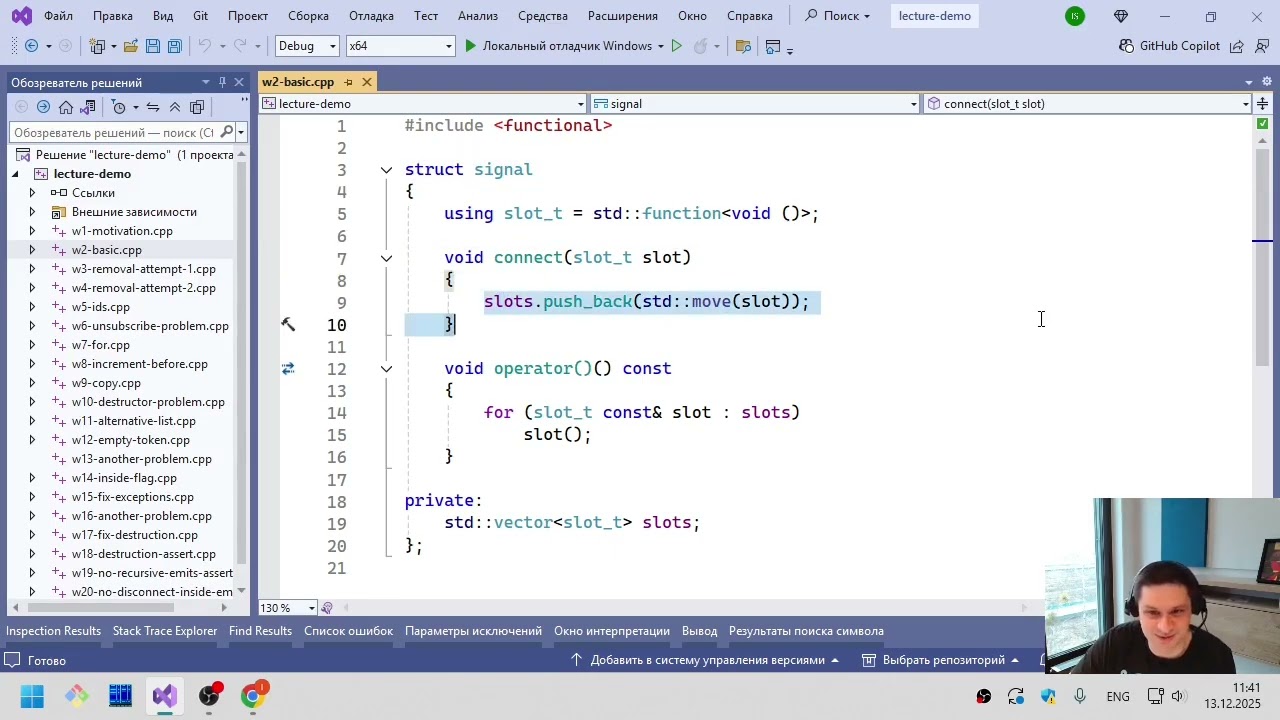The image size is (1280, 720).
Task: Open the lecture-demo scope dropdown in navigation bar
Action: pos(423,104)
